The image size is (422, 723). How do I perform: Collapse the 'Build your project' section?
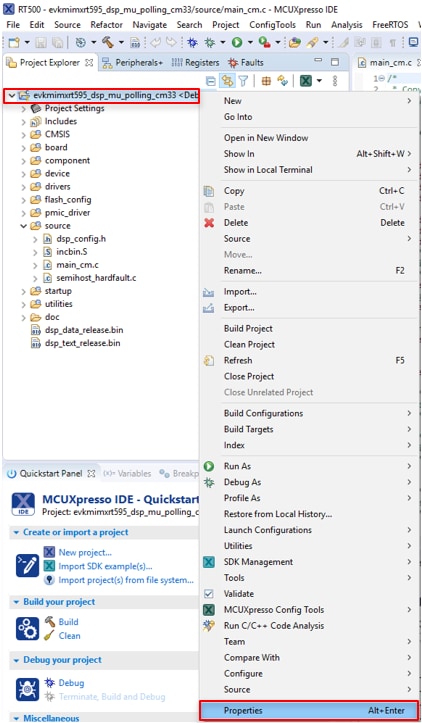coord(16,602)
